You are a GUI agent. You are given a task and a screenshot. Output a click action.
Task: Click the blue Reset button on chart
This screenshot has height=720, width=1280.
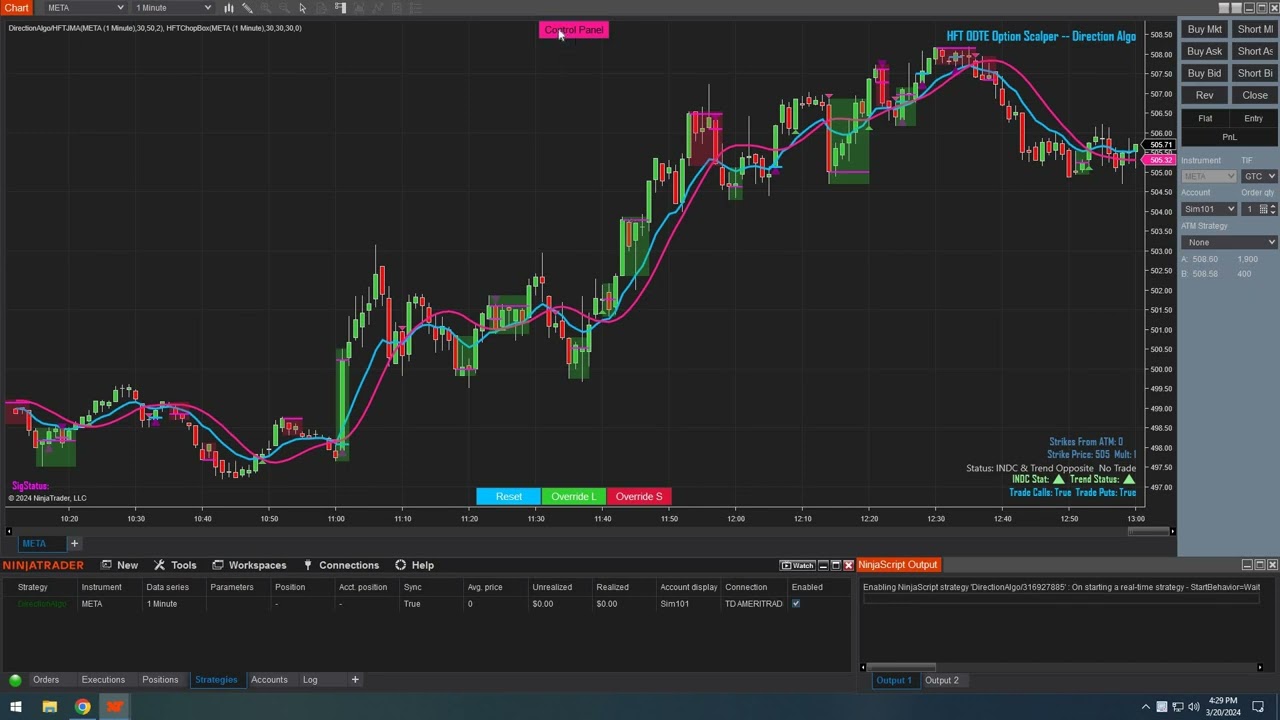pos(508,496)
